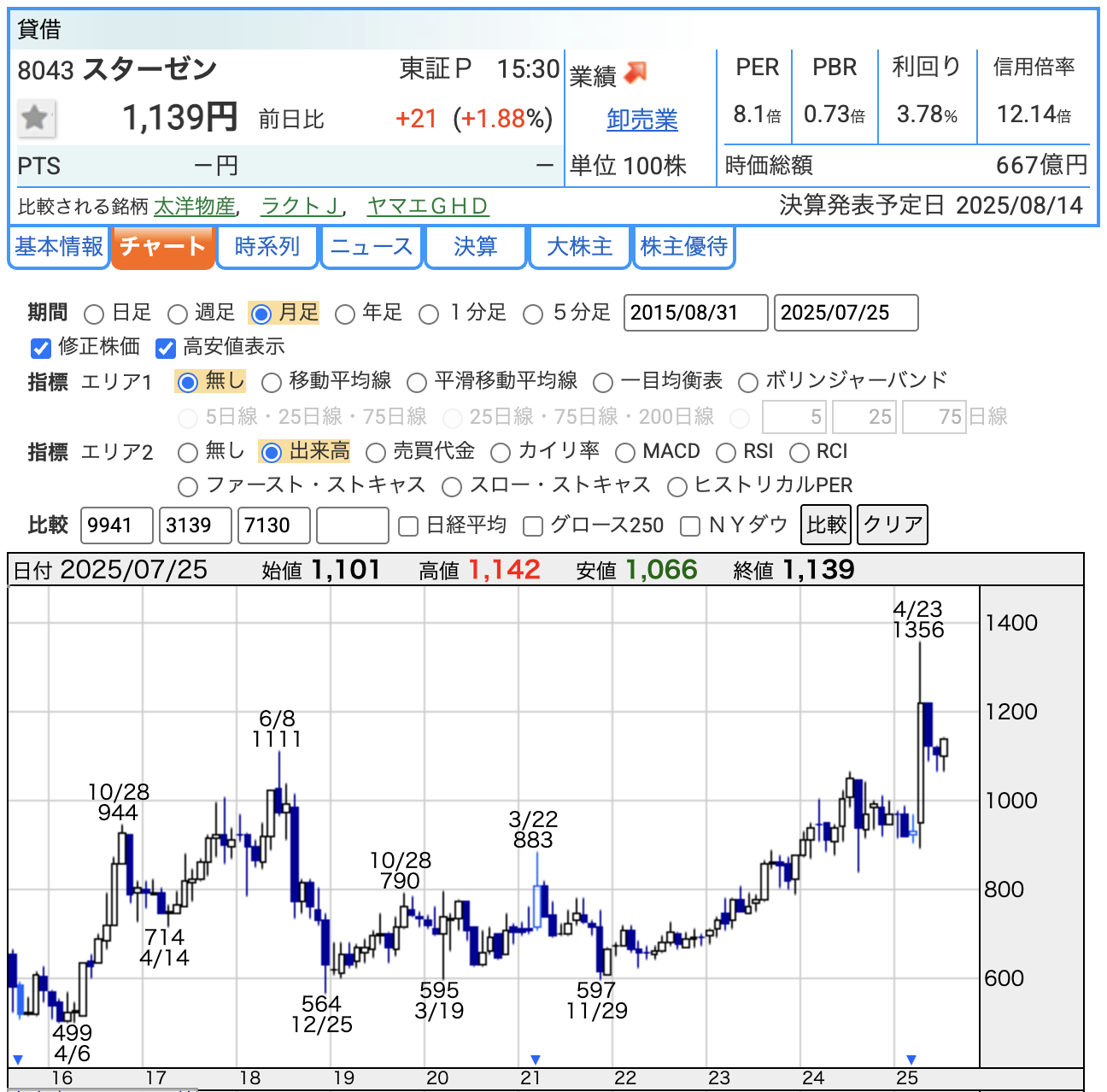Select the 日足 period radio button
This screenshot has height=1092, width=1107.
click(94, 314)
